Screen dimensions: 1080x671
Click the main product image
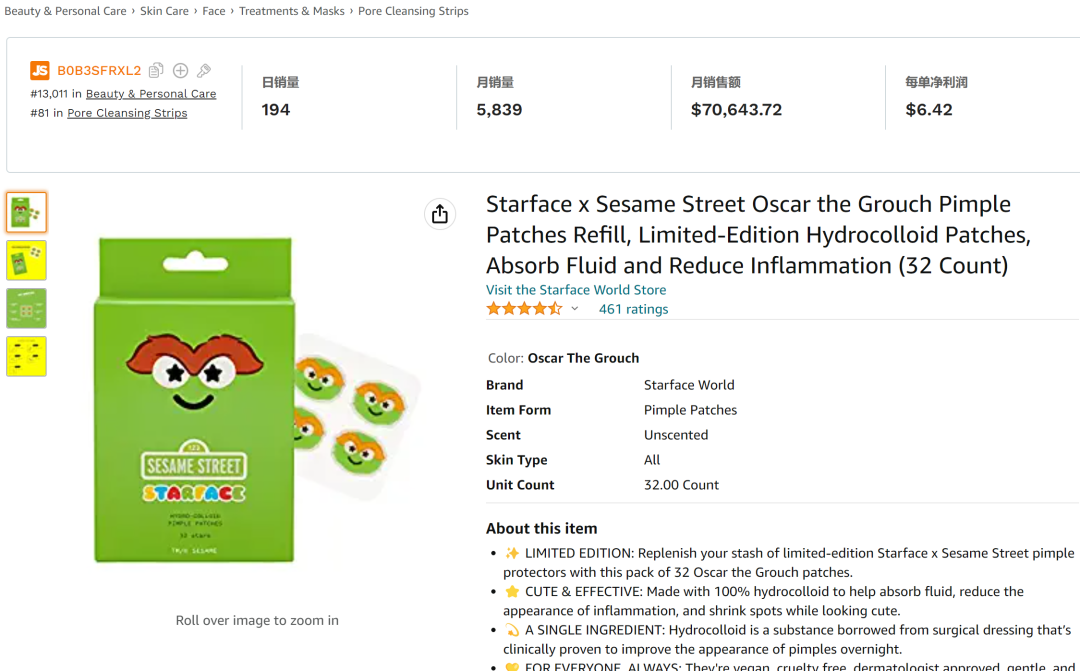tap(258, 400)
